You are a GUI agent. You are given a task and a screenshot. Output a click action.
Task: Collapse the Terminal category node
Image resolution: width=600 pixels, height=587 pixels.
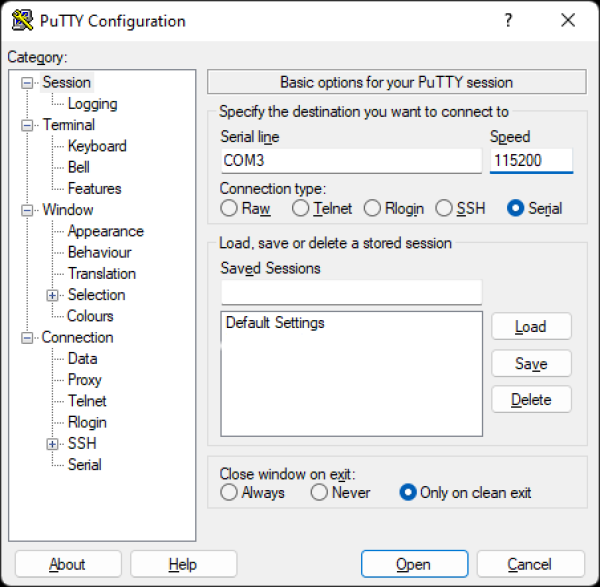[27, 125]
